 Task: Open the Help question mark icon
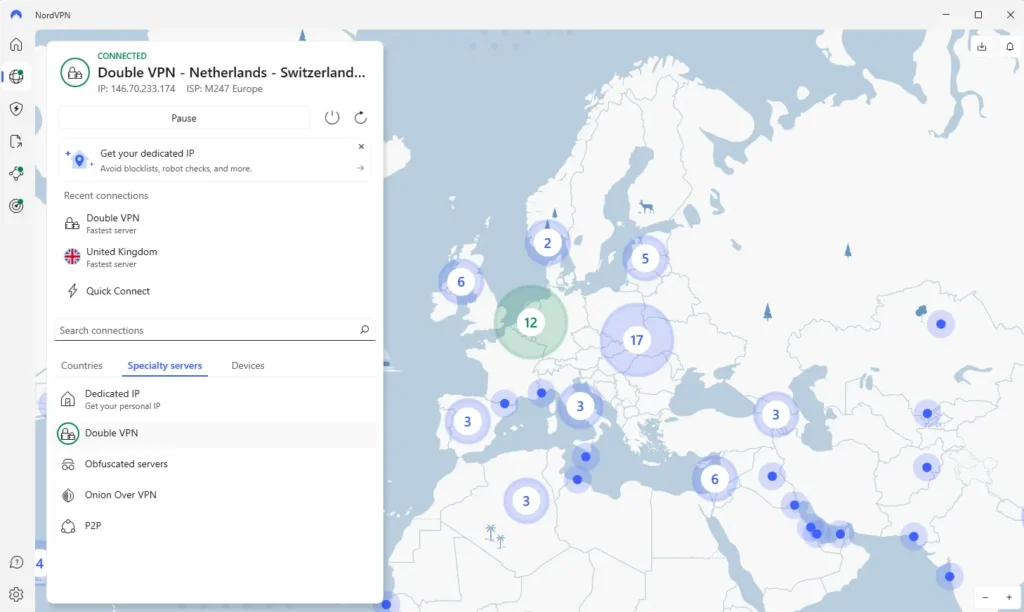click(x=16, y=563)
